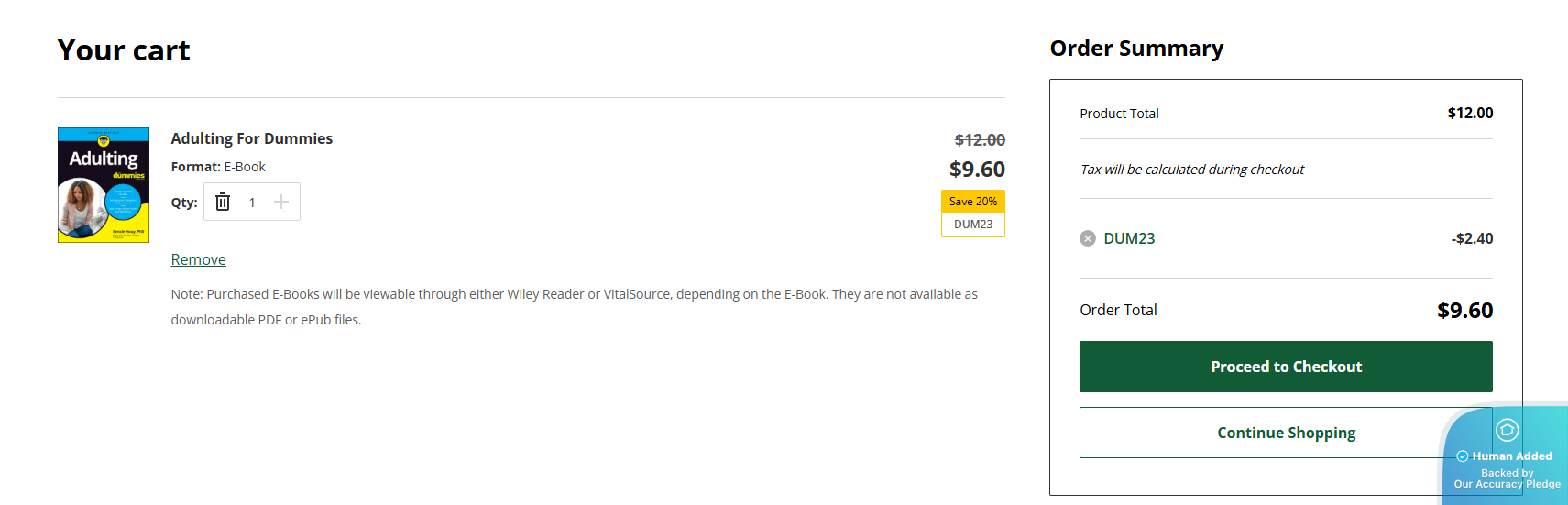Viewport: 1568px width, 505px height.
Task: Increase quantity with the plus icon
Action: (281, 203)
